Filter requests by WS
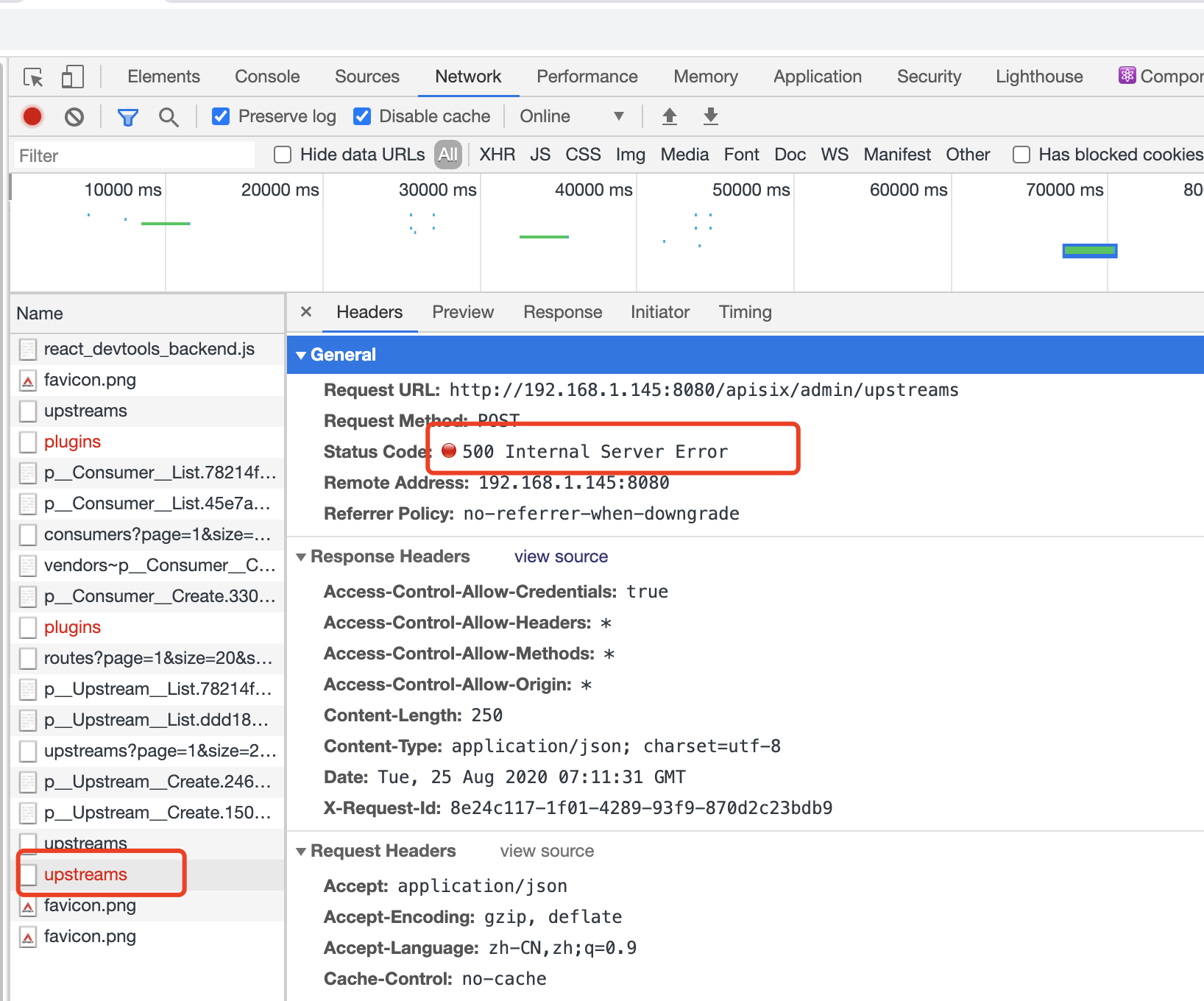This screenshot has height=1001, width=1204. coord(835,155)
